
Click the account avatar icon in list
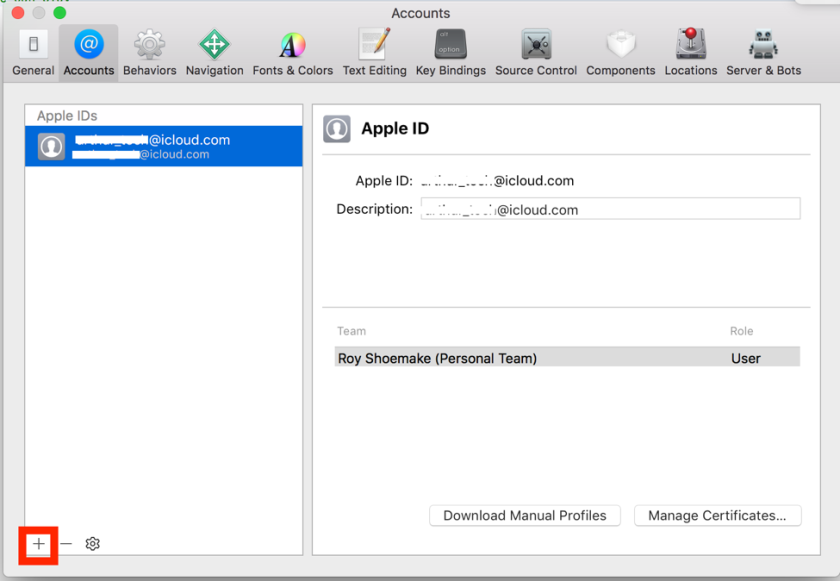tap(51, 146)
